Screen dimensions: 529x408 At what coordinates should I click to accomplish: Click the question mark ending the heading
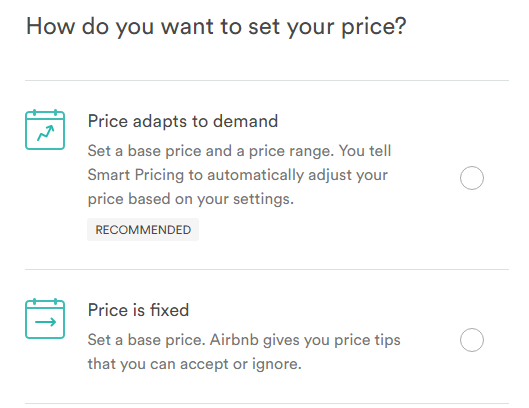401,26
